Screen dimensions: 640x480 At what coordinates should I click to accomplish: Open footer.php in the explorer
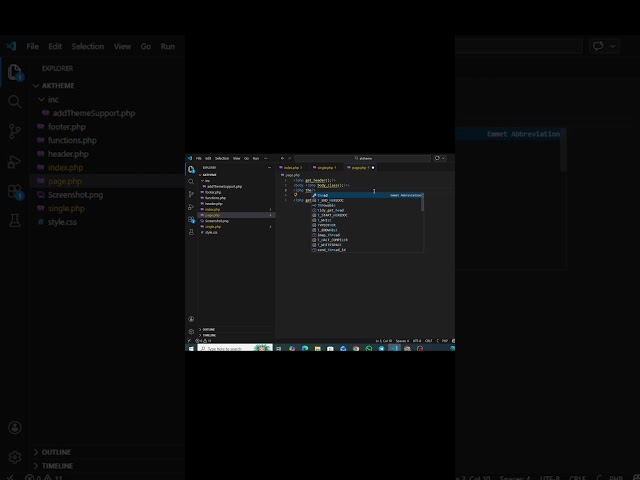[x=213, y=192]
